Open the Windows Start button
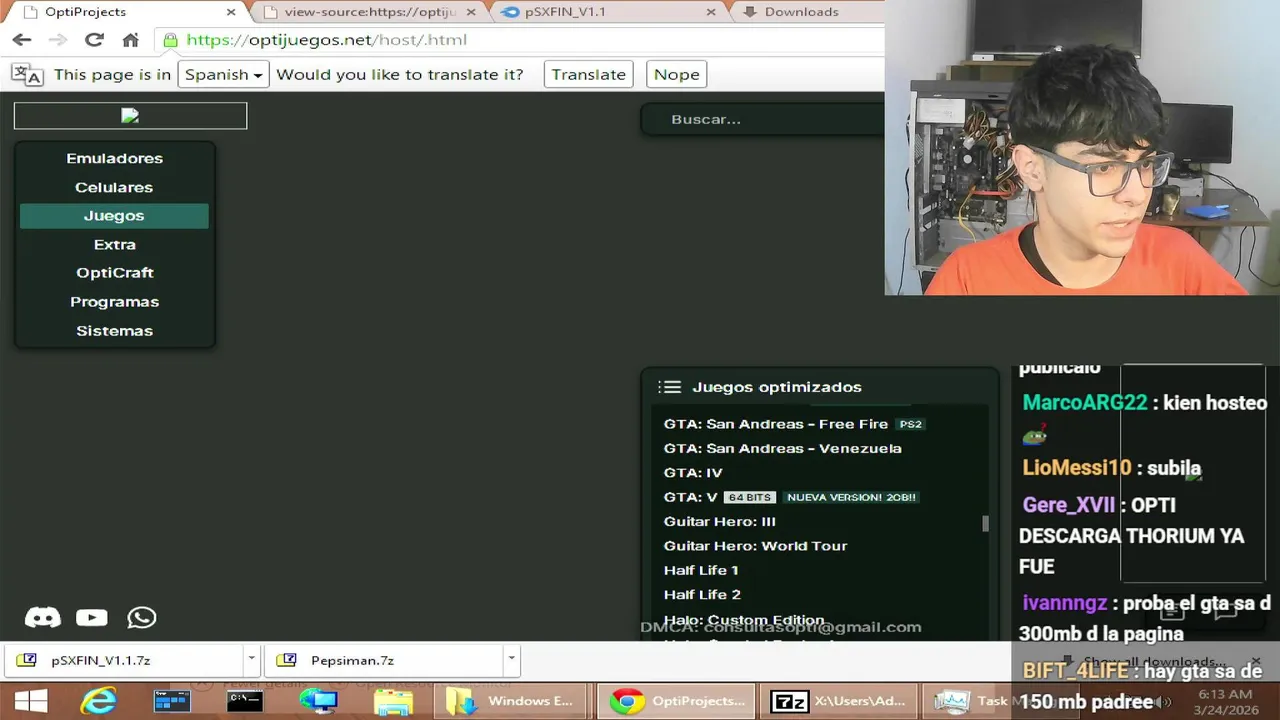Screen dimensions: 1280x720 pyautogui.click(x=30, y=701)
